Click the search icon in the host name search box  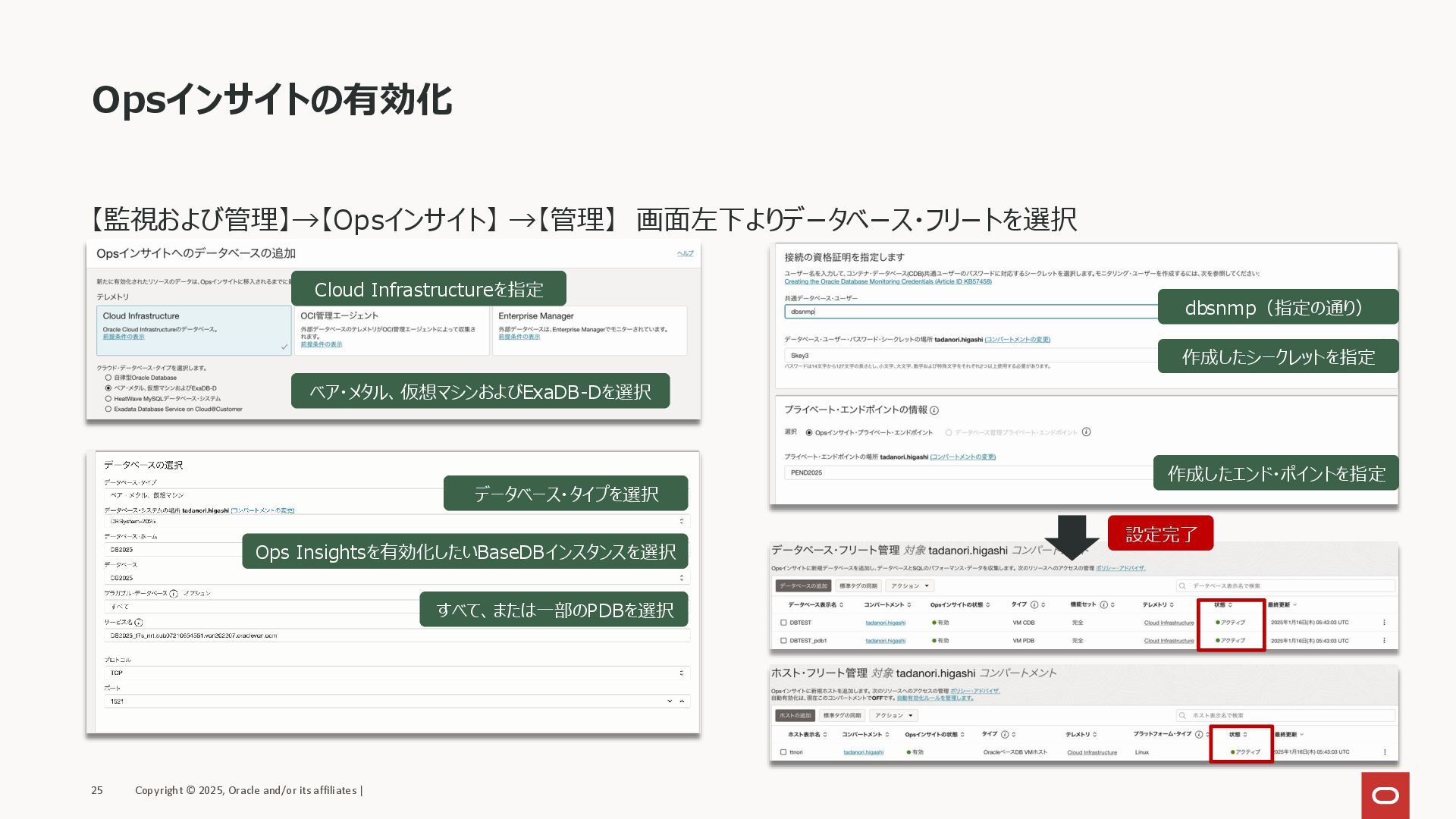pyautogui.click(x=1182, y=715)
